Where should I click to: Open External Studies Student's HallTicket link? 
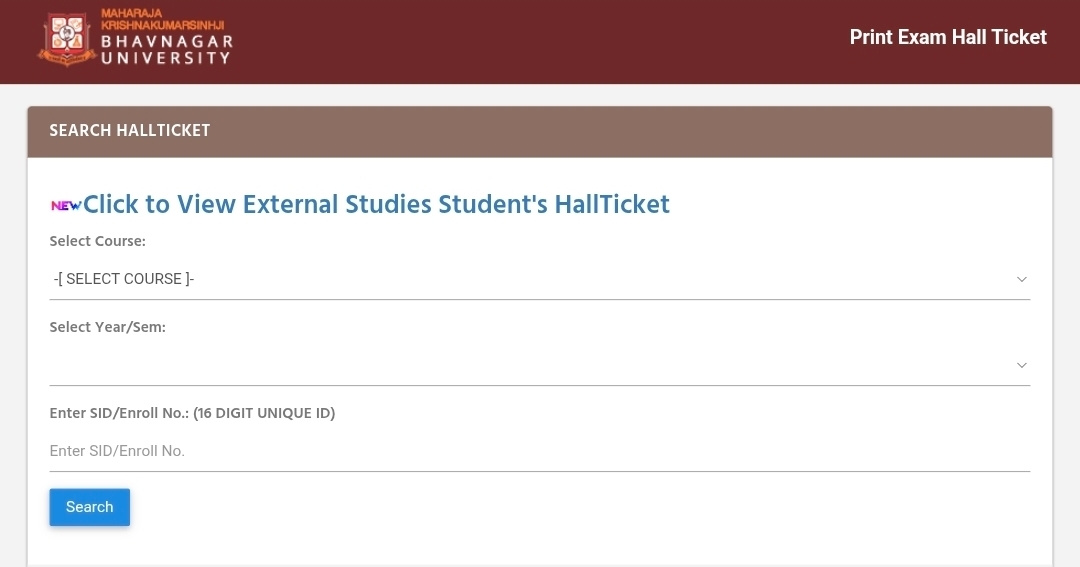[x=376, y=204]
